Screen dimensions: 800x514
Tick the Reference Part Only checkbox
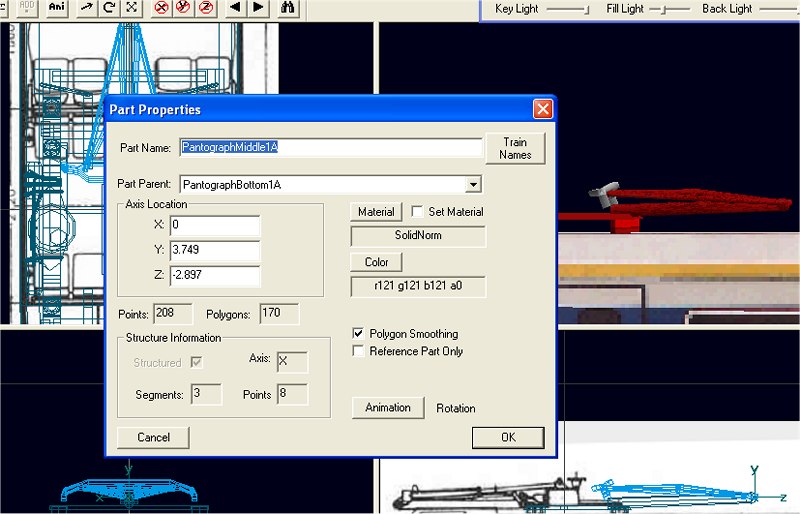(x=360, y=352)
